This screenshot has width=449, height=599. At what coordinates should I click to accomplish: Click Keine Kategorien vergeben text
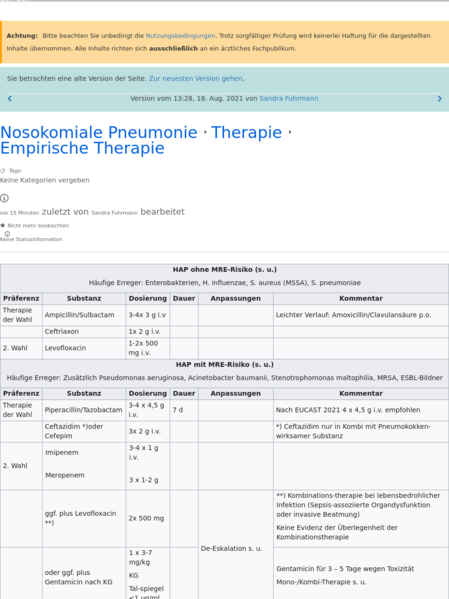pos(45,180)
